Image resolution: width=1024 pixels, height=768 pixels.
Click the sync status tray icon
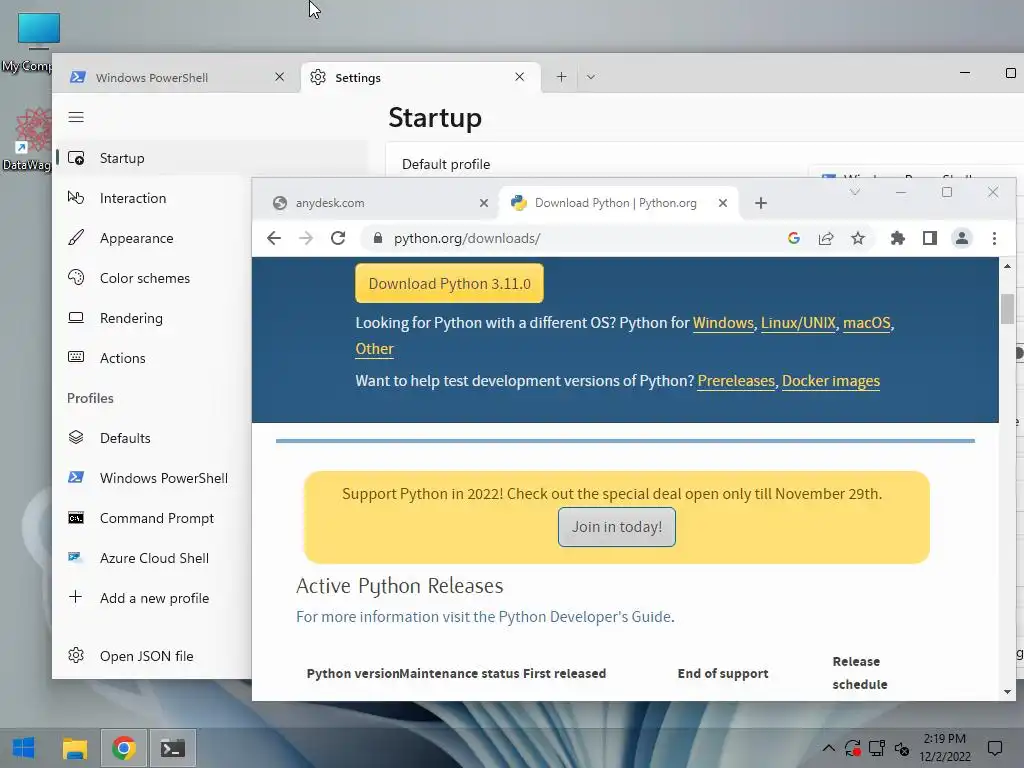(x=852, y=748)
